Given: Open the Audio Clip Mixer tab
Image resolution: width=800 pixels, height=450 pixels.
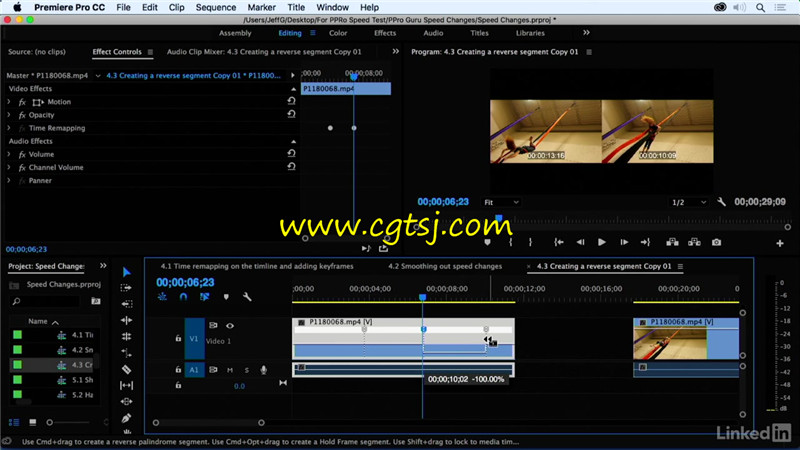Looking at the screenshot, I should click(264, 52).
